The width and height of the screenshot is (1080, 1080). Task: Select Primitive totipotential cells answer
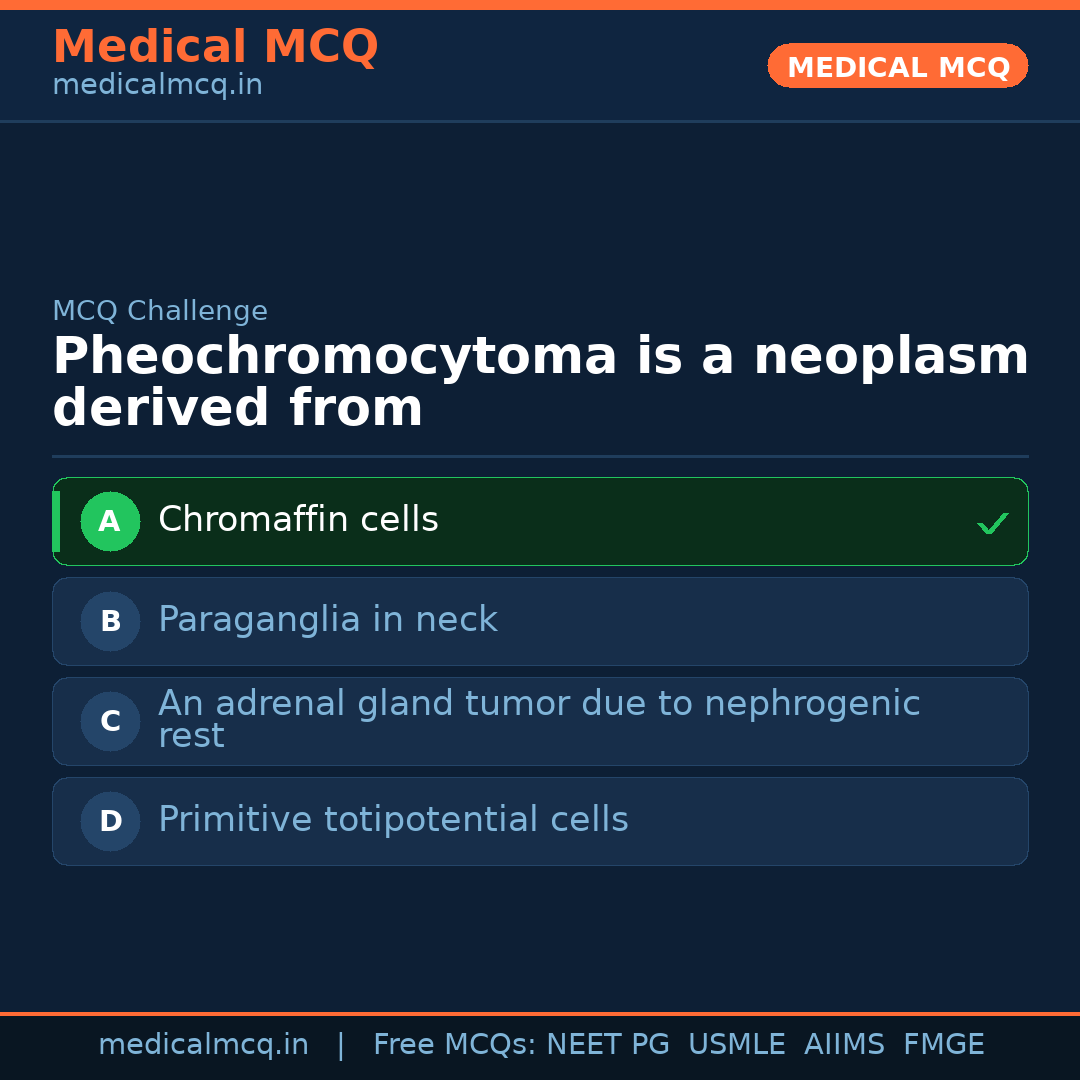tap(393, 820)
